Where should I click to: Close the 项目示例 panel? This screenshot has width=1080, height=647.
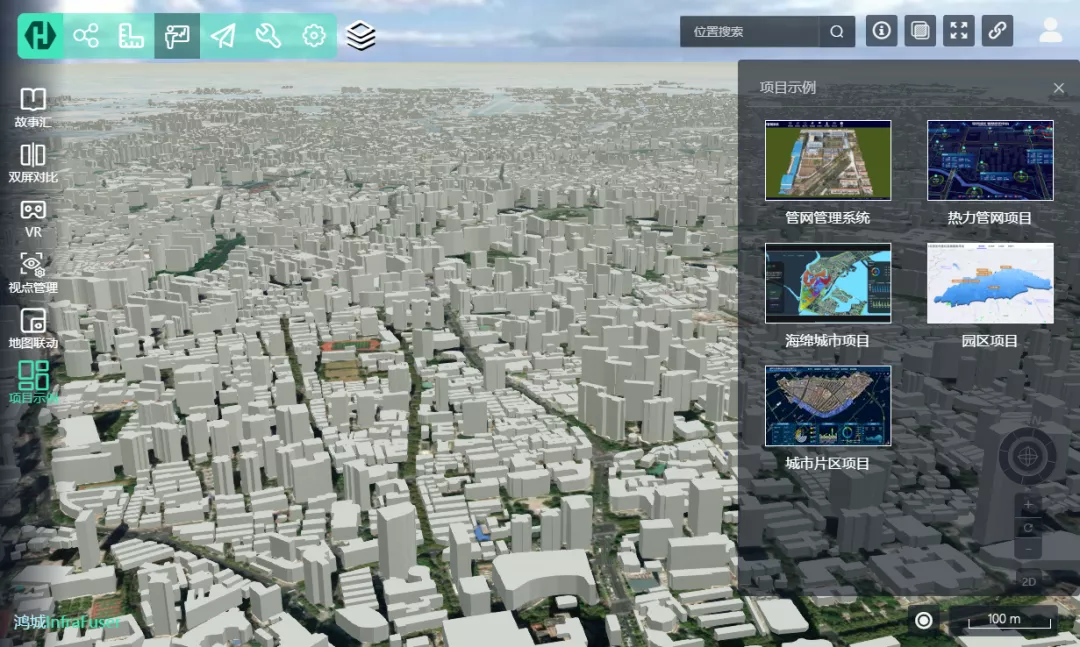click(1059, 88)
